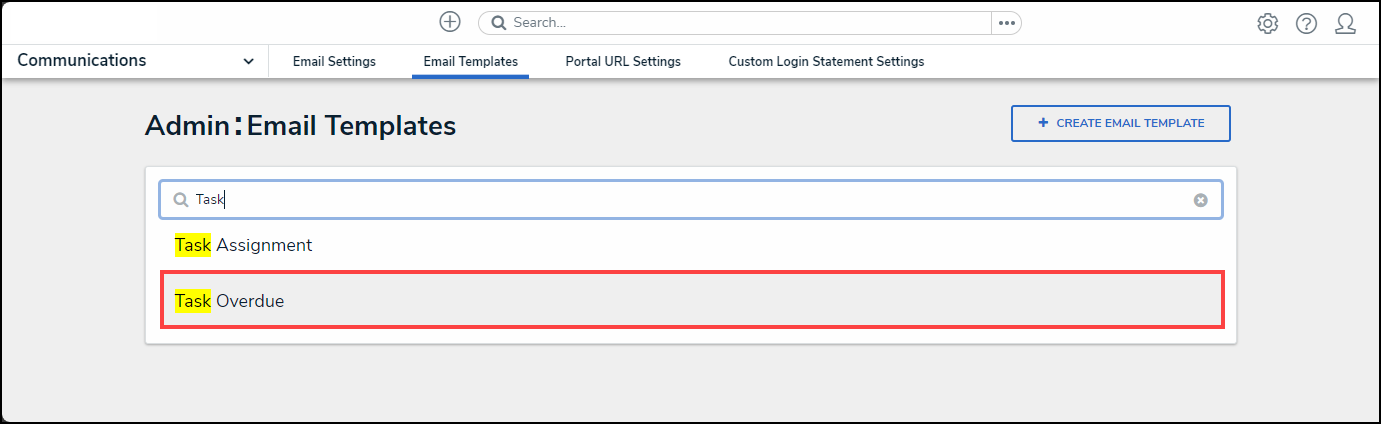The height and width of the screenshot is (424, 1381).
Task: Click the circled plus quick-add icon
Action: pyautogui.click(x=450, y=22)
